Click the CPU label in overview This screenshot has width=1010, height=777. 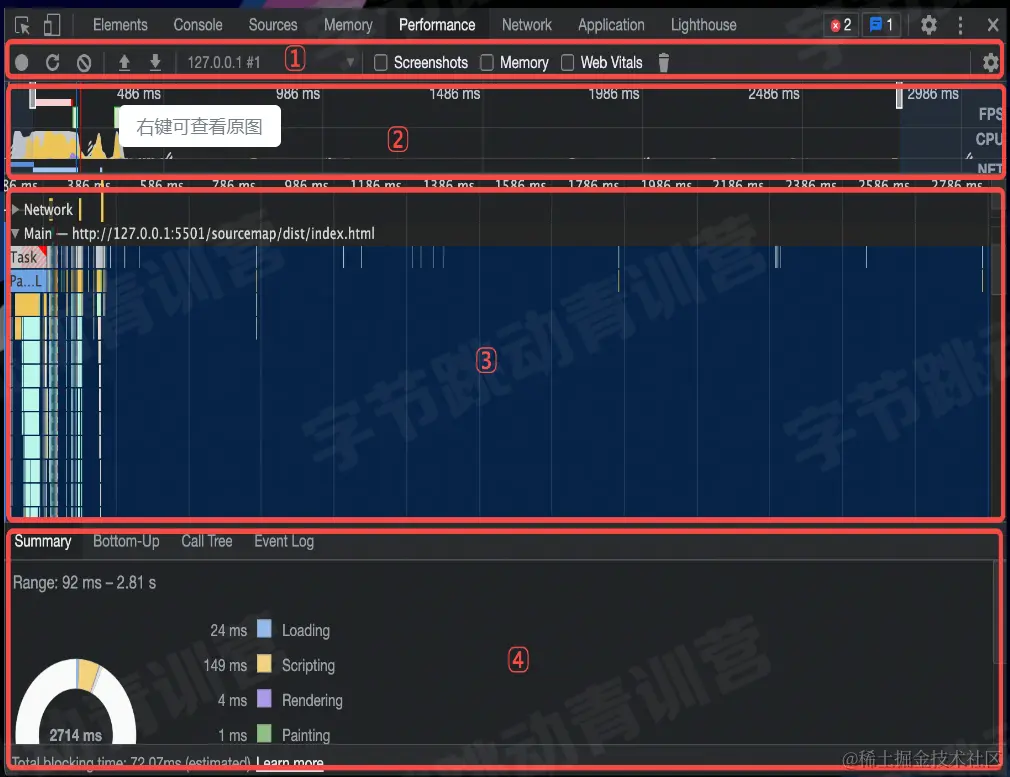tap(988, 139)
